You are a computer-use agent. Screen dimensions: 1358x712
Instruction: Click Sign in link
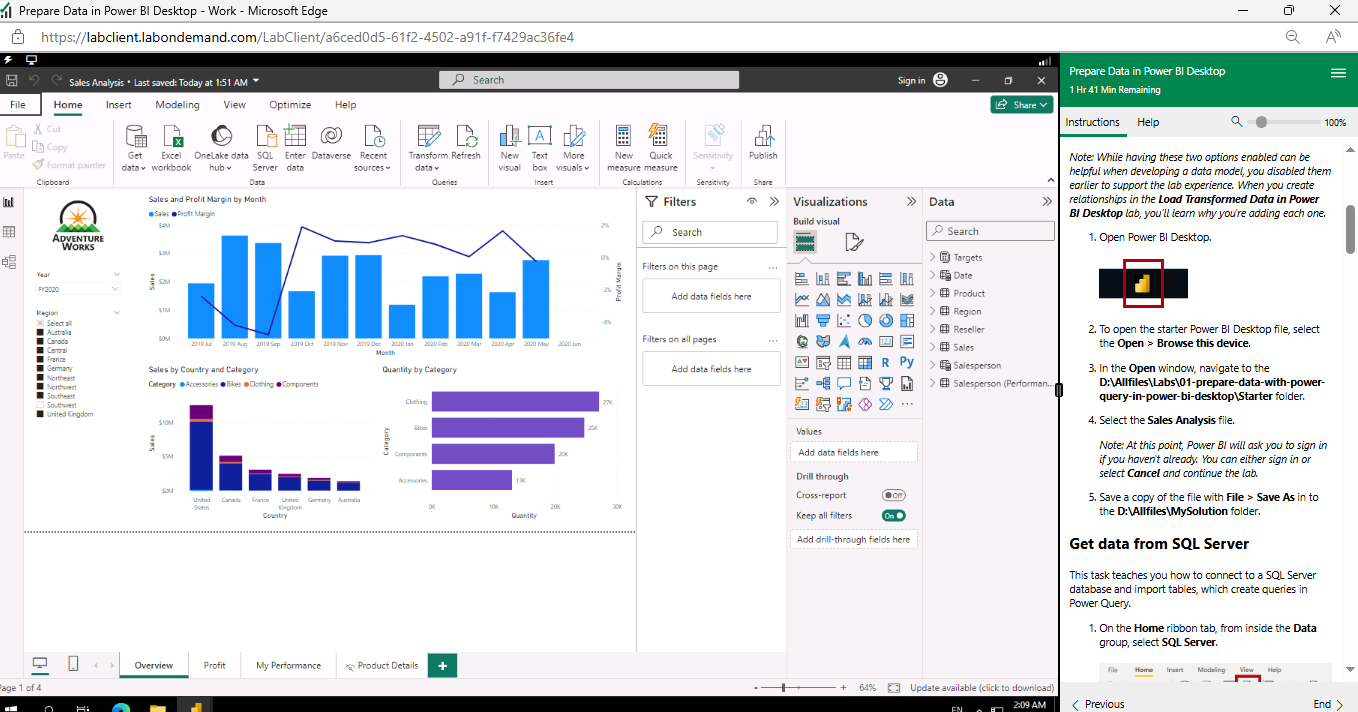click(911, 81)
